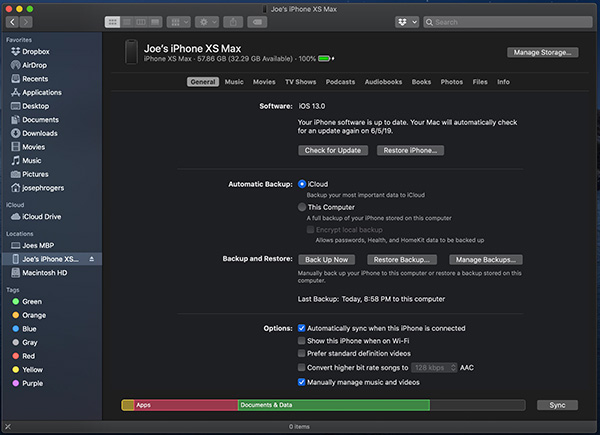The width and height of the screenshot is (600, 435).
Task: Switch to the Photos tab
Action: pyautogui.click(x=452, y=82)
